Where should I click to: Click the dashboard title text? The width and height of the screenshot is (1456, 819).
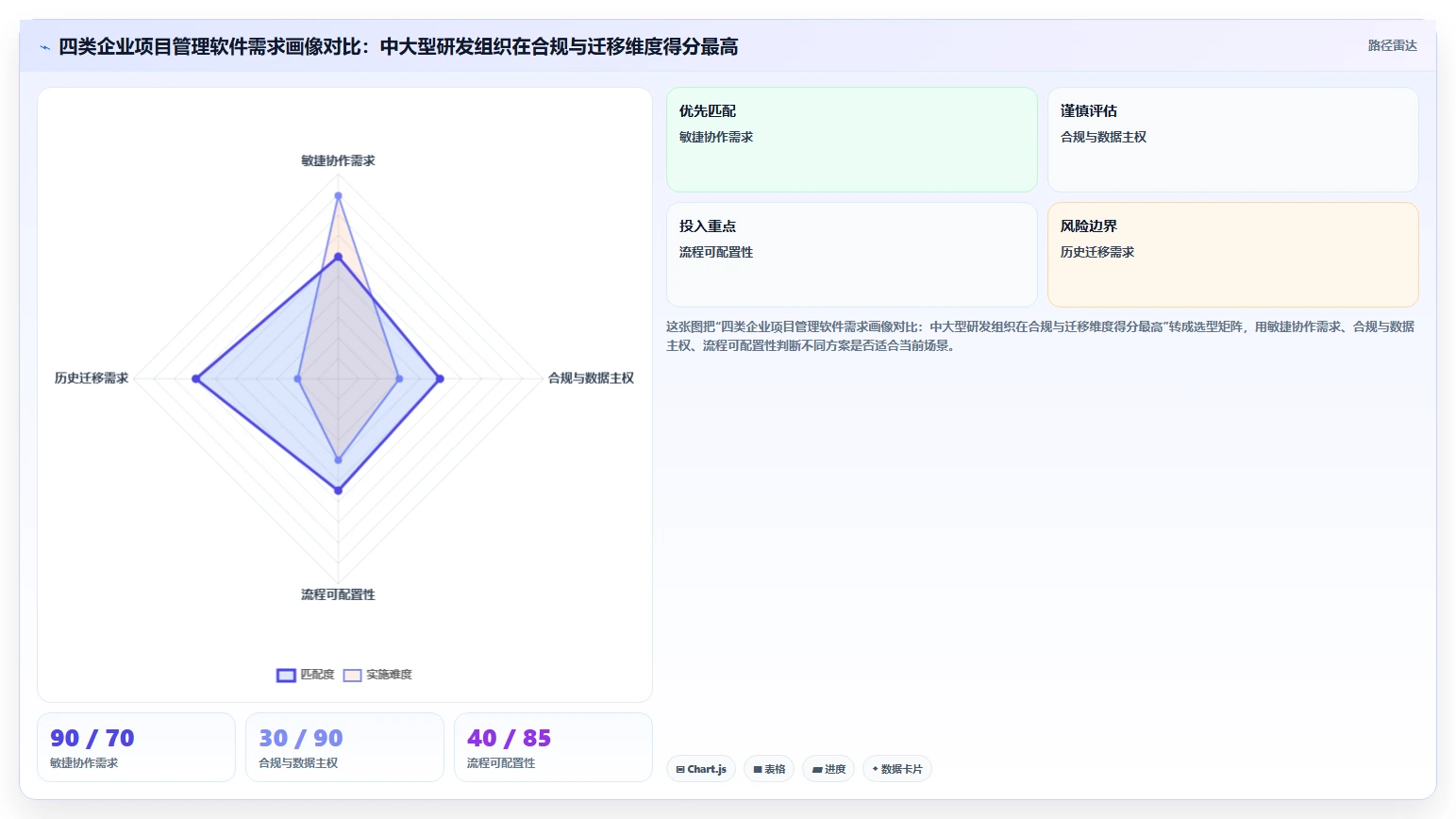click(398, 47)
